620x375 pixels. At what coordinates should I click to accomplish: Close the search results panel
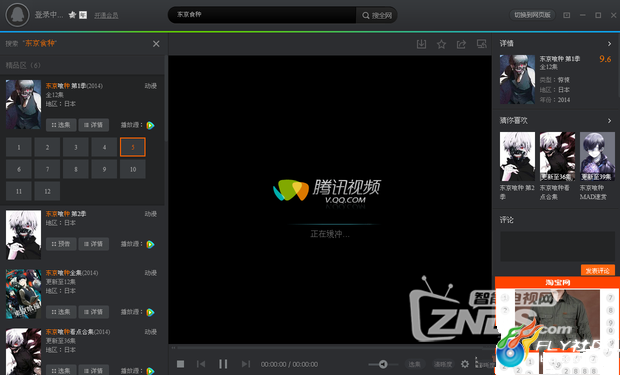(x=156, y=44)
